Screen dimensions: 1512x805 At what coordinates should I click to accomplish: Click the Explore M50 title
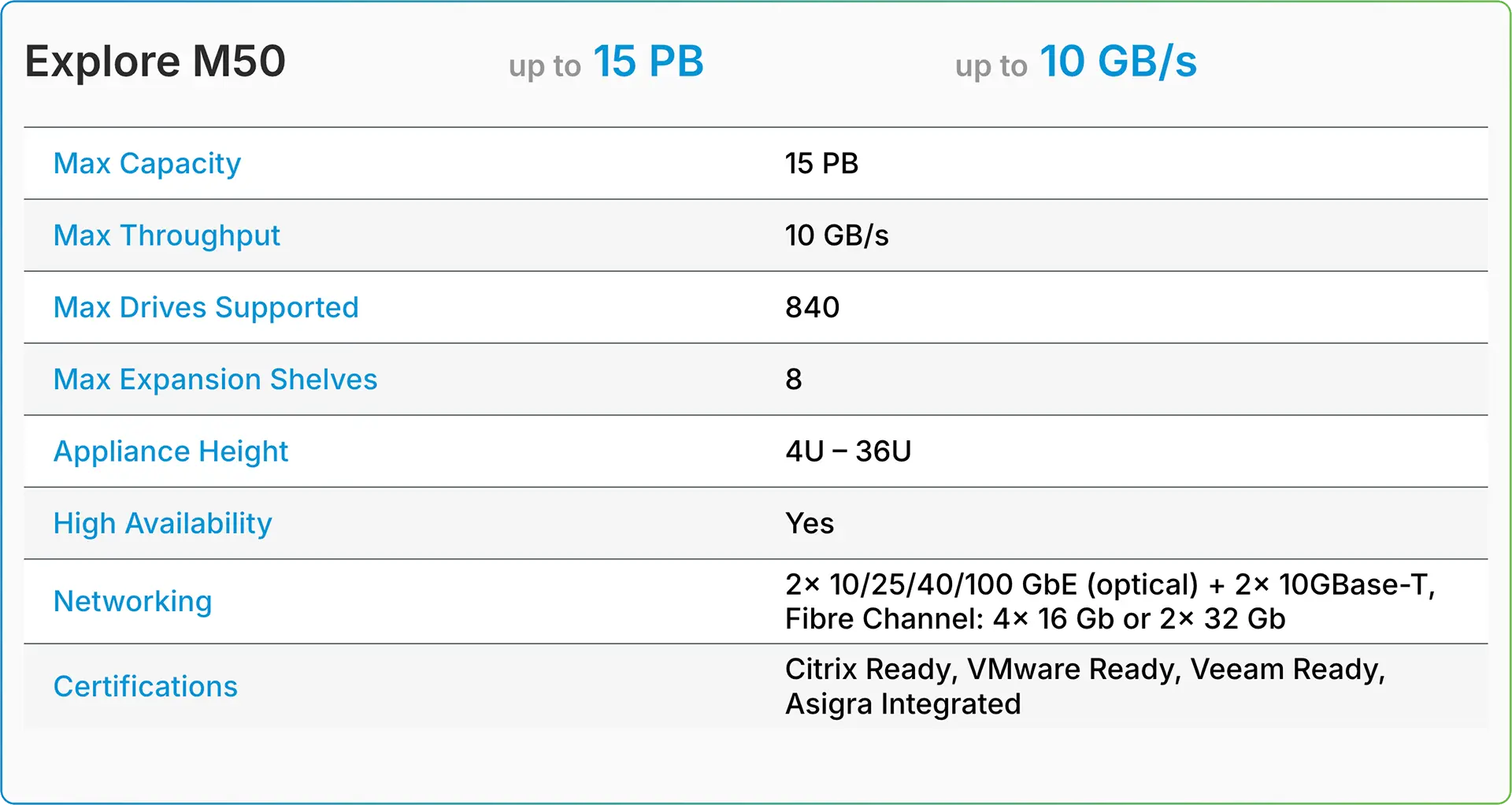155,61
